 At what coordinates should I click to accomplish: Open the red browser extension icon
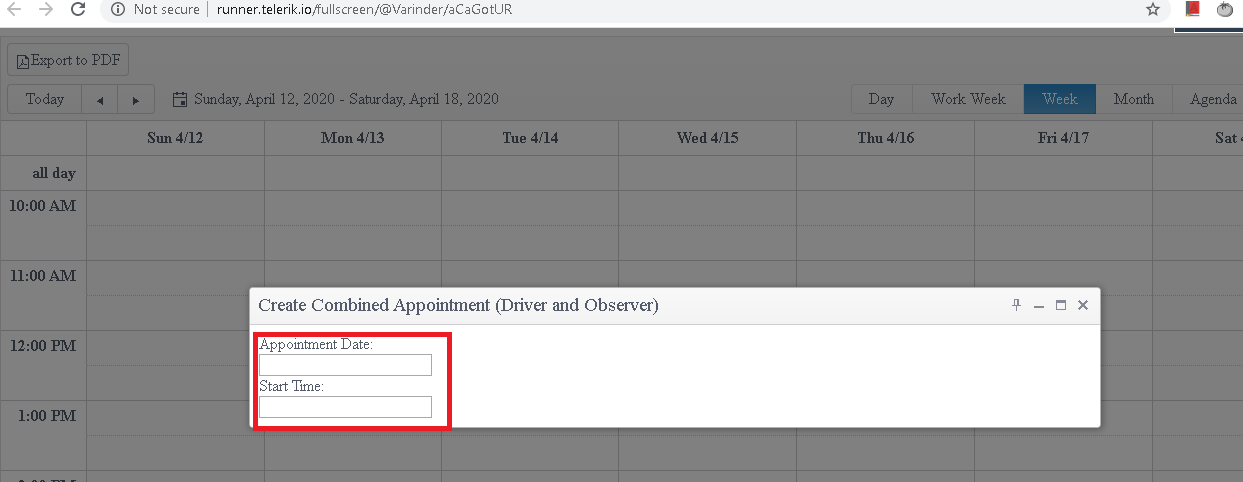click(x=1192, y=9)
